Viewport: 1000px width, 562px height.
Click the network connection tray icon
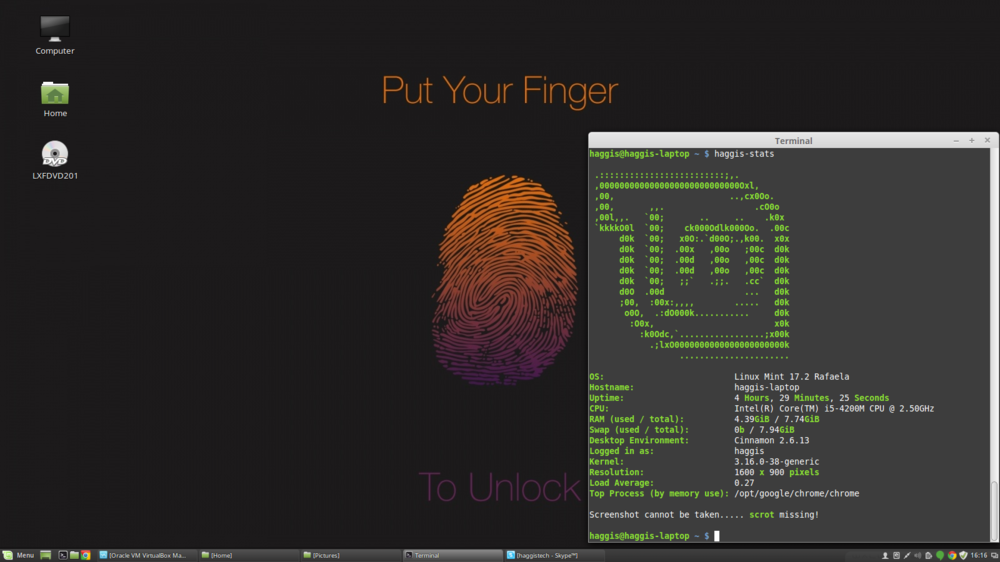click(x=908, y=556)
